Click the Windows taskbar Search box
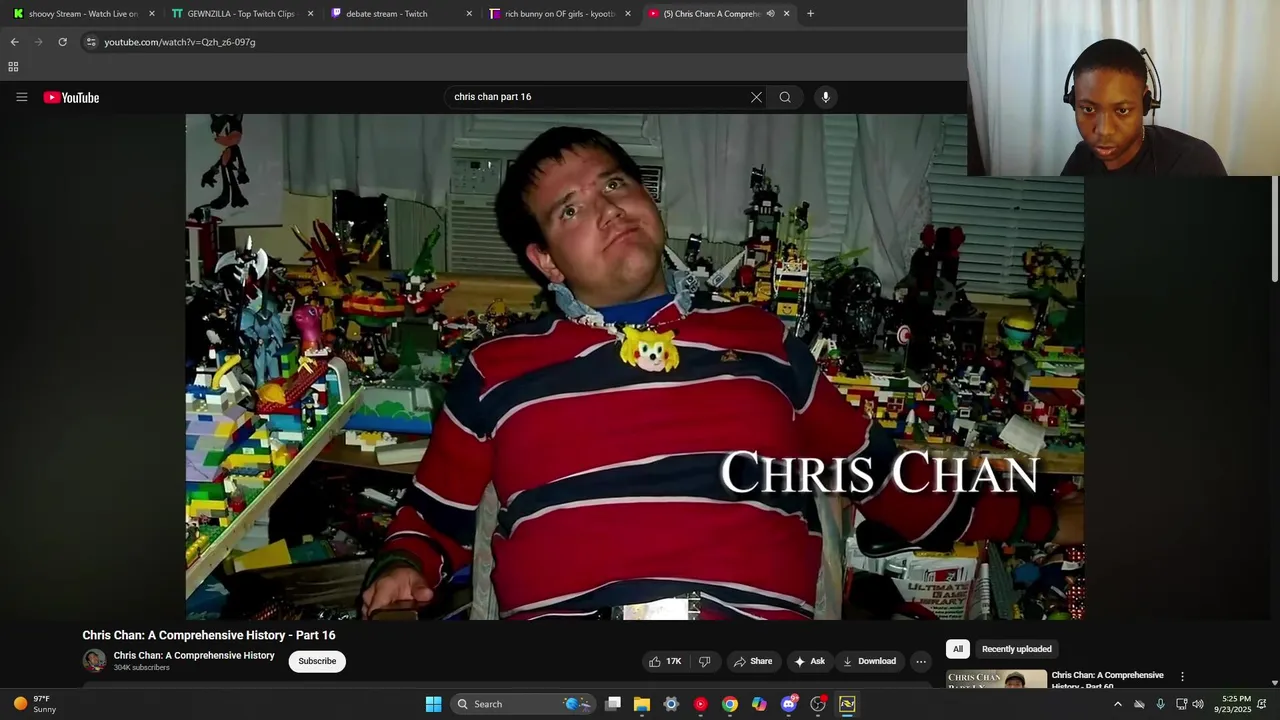Image resolution: width=1280 pixels, height=720 pixels. (x=523, y=704)
